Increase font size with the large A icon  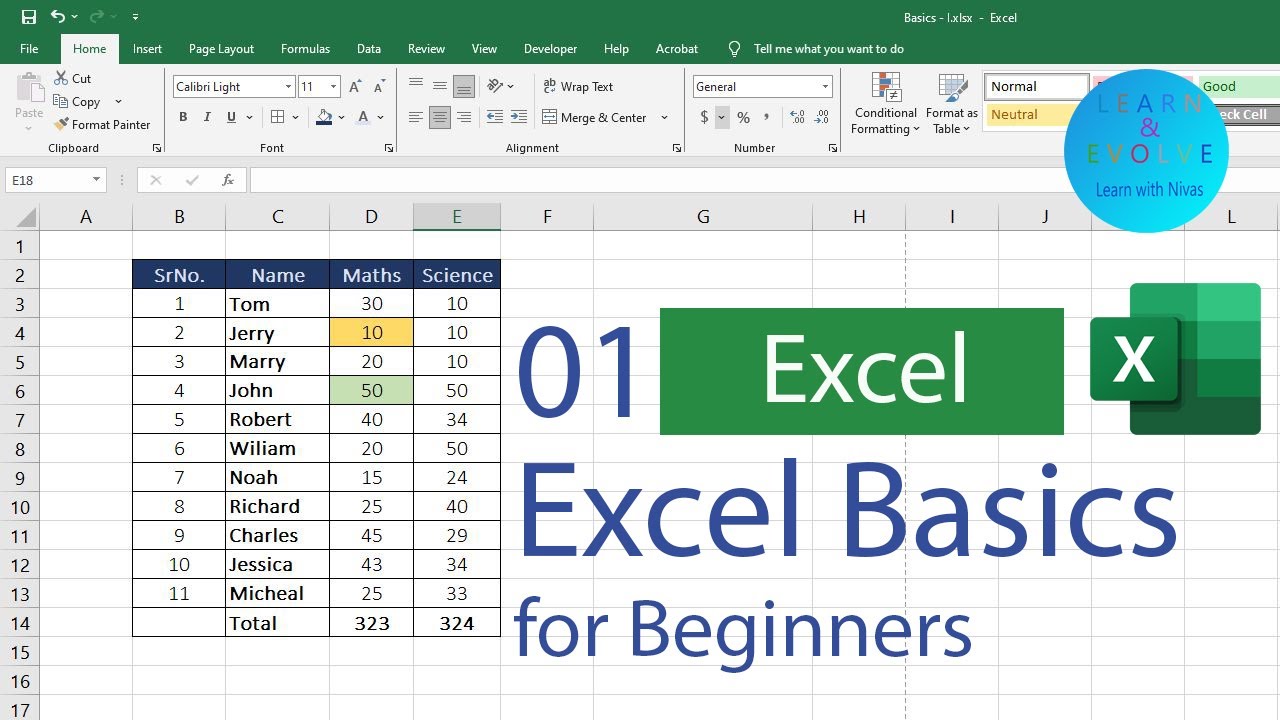point(356,87)
